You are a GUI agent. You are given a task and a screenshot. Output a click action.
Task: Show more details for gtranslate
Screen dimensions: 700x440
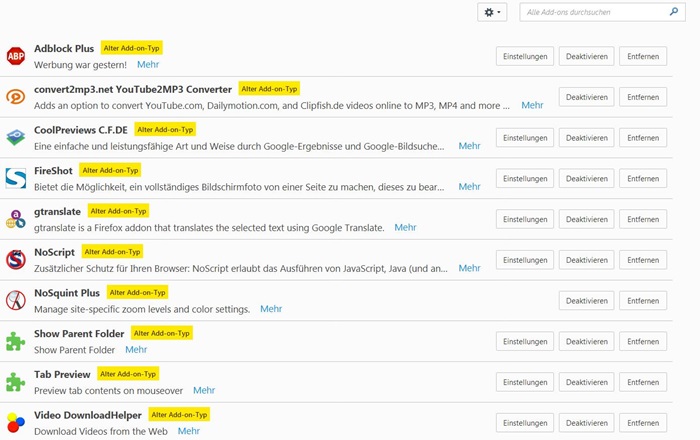(405, 228)
